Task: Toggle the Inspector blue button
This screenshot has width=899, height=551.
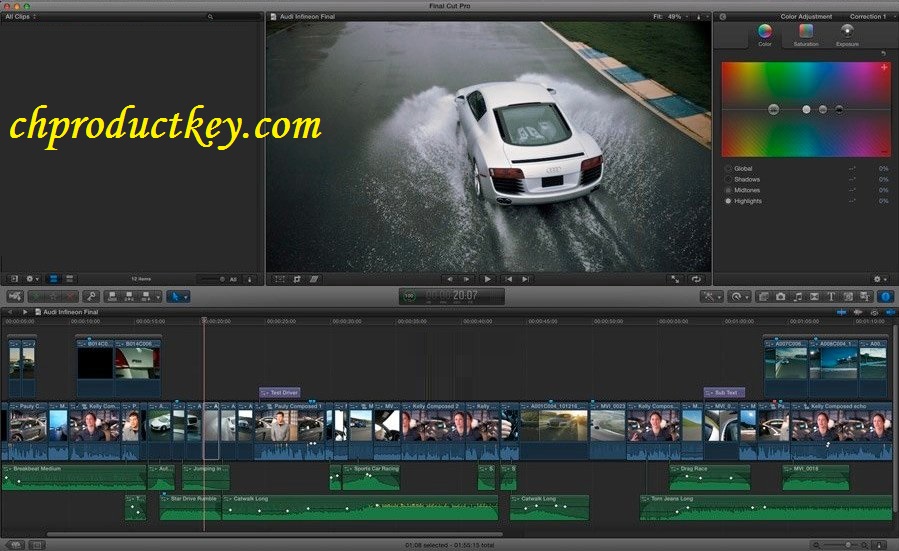Action: point(886,296)
